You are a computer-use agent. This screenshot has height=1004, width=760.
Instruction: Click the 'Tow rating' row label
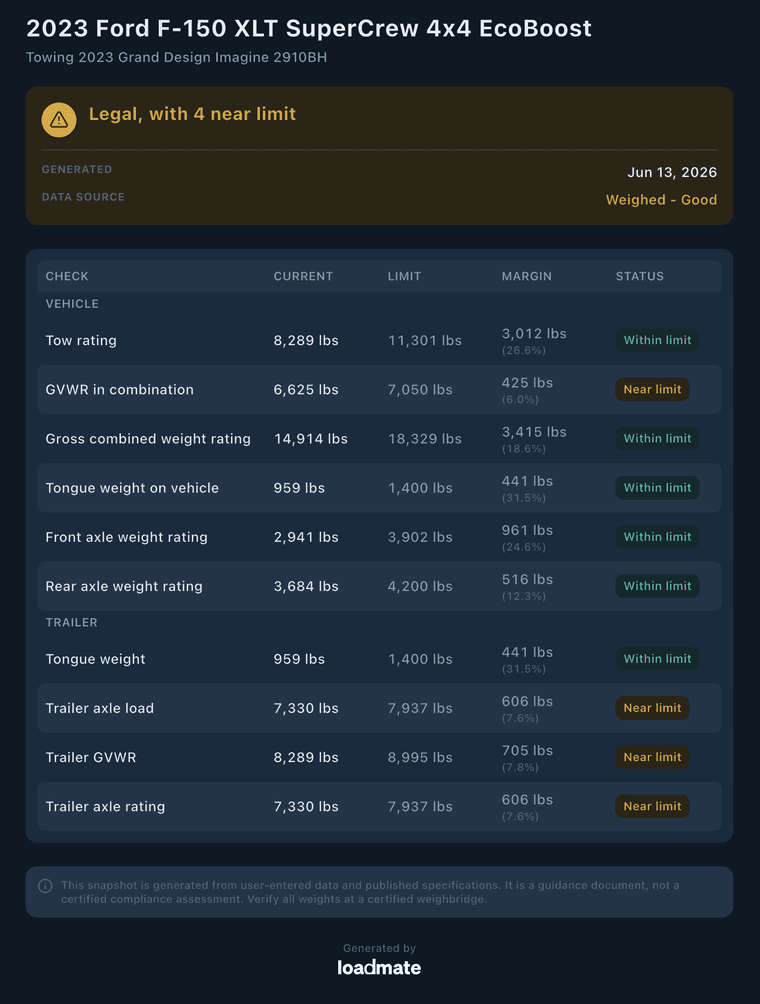[x=81, y=341]
